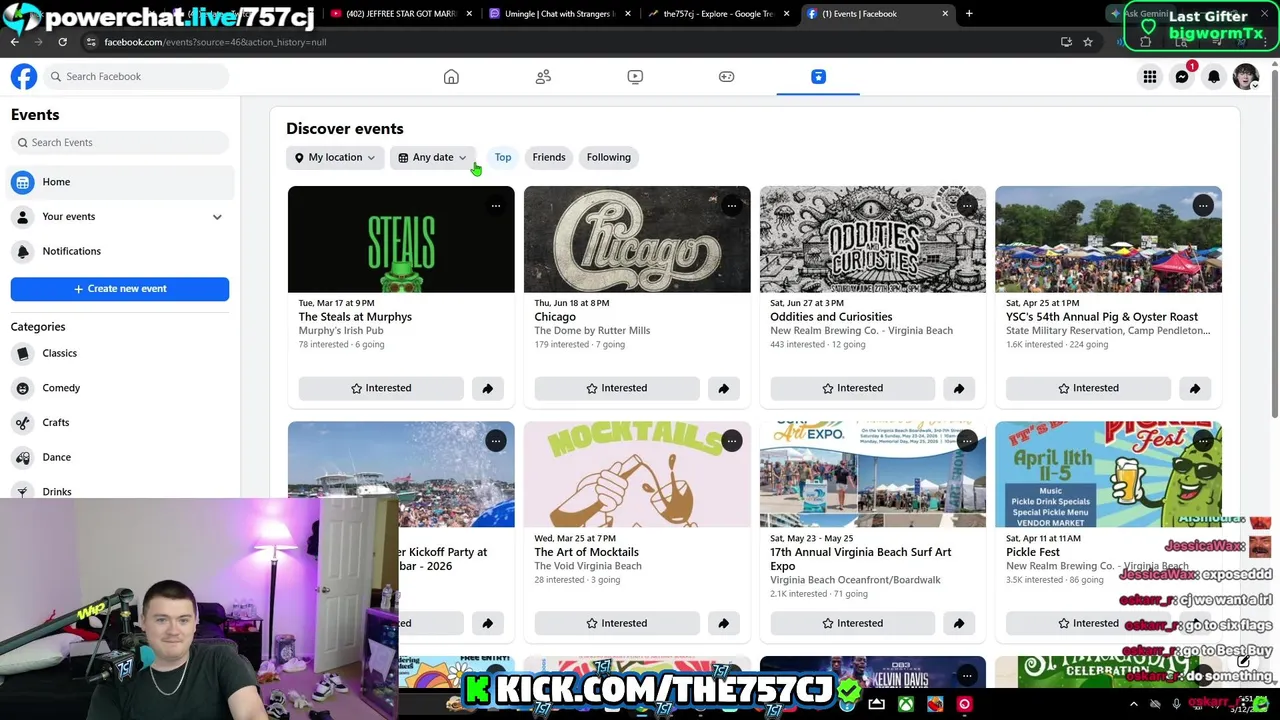This screenshot has width=1280, height=720.
Task: Share The Steals at Murphys event
Action: [x=487, y=388]
